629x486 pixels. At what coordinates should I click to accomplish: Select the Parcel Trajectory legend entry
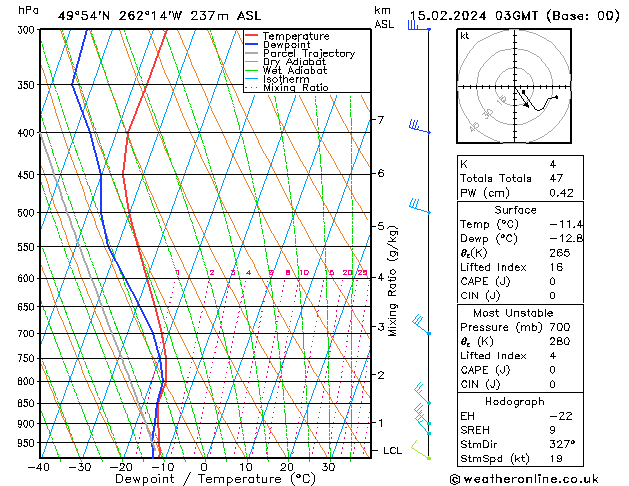point(308,54)
